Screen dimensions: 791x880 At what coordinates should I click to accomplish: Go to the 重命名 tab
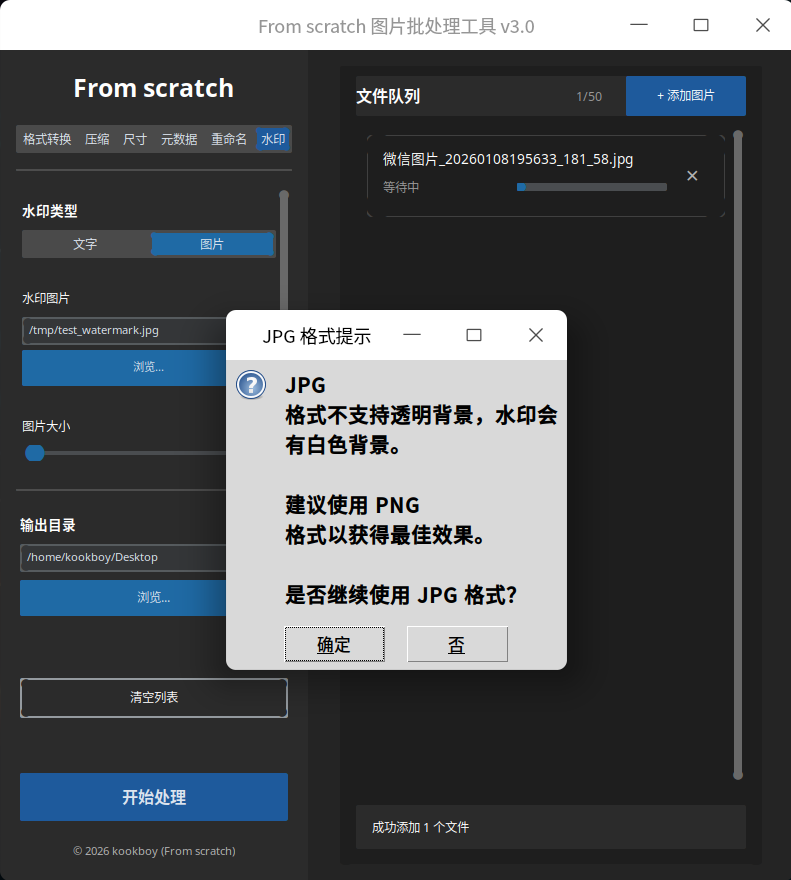click(x=229, y=139)
